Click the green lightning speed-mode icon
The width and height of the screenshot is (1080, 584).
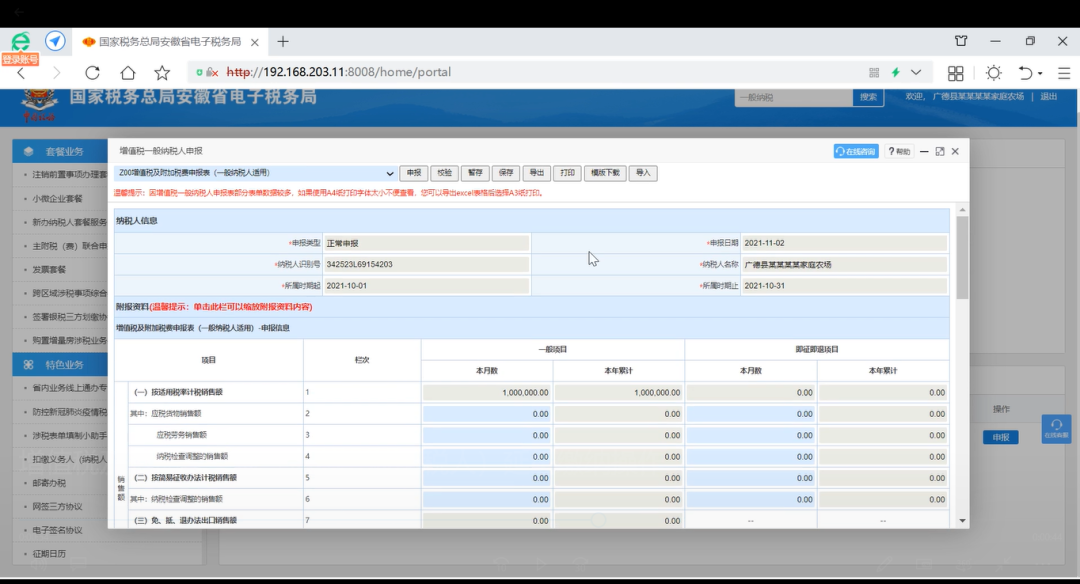pyautogui.click(x=895, y=72)
